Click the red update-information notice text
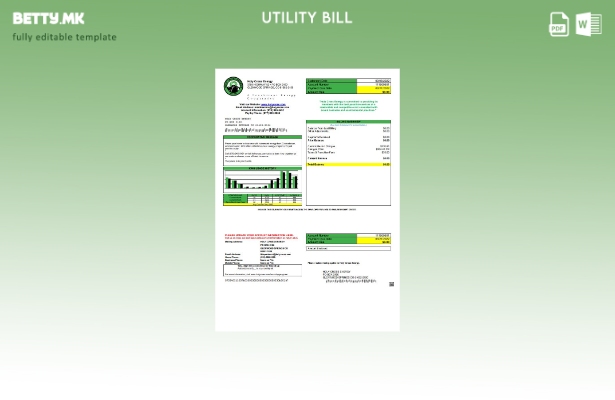Screen dimensions: 615x400 261,236
